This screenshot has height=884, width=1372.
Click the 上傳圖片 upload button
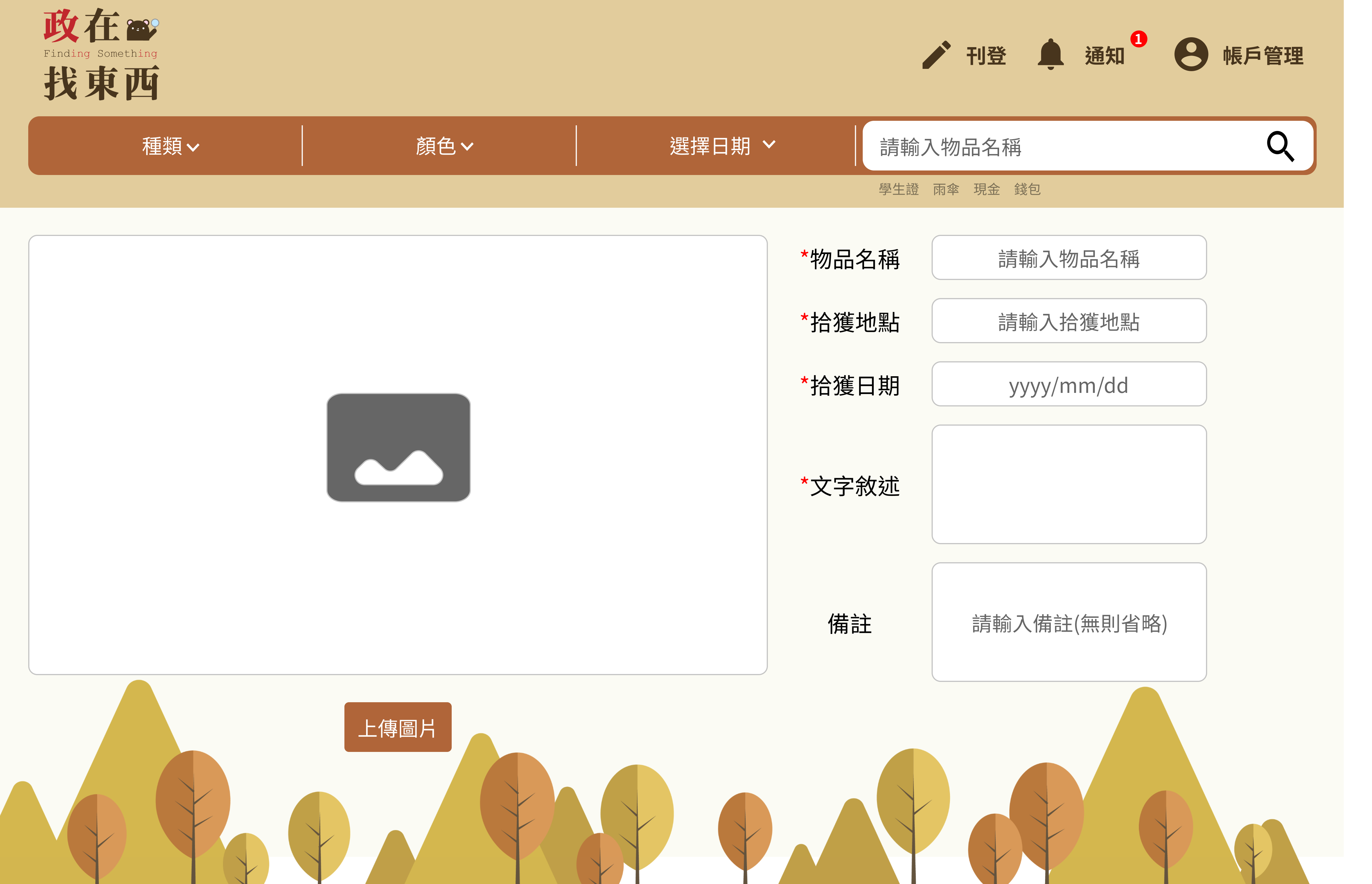click(398, 727)
